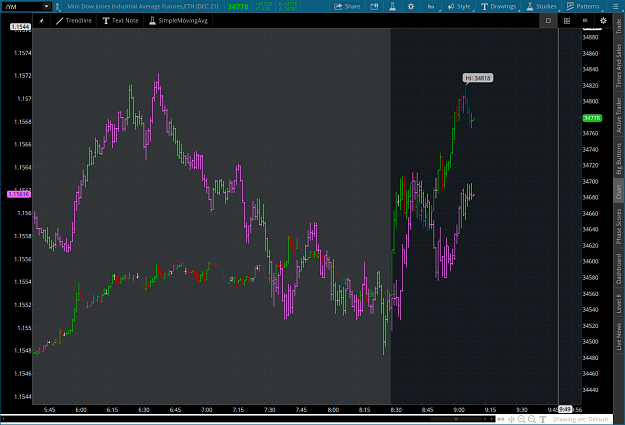Screen dimensions: 625x425
Task: Click the scroll left arrow in bottom scrollbar
Action: pyautogui.click(x=485, y=419)
